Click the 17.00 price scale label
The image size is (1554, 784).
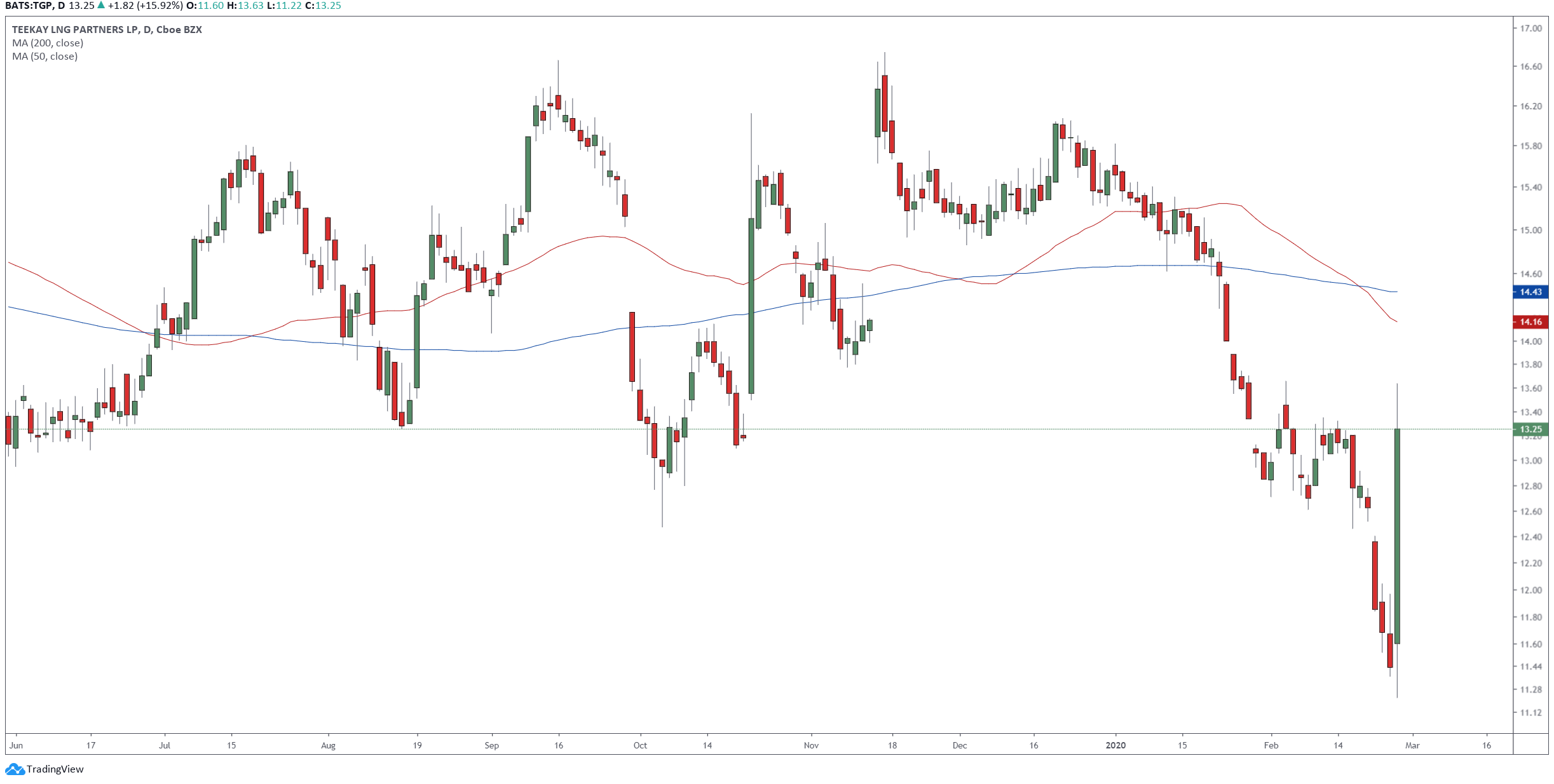(x=1530, y=28)
